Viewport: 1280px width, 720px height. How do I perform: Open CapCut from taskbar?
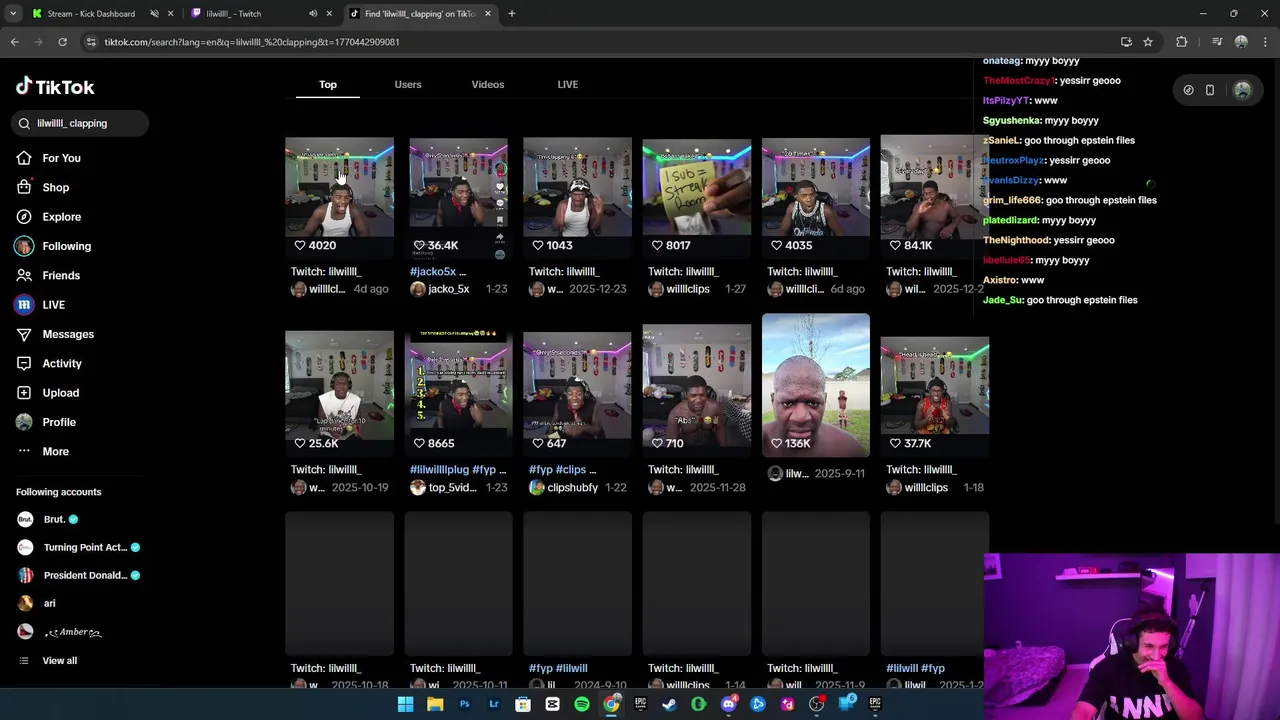(x=552, y=704)
